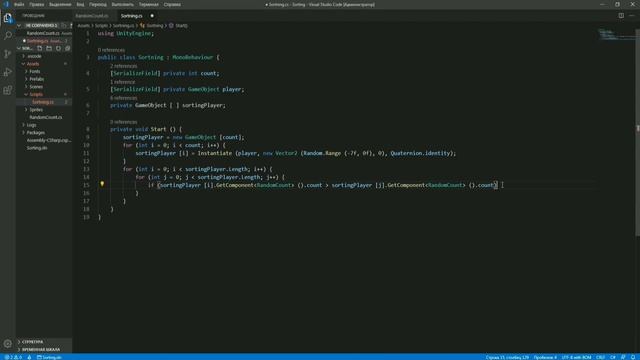This screenshot has width=640, height=360.
Task: Click the Scripts breadcrumb
Action: (101, 25)
